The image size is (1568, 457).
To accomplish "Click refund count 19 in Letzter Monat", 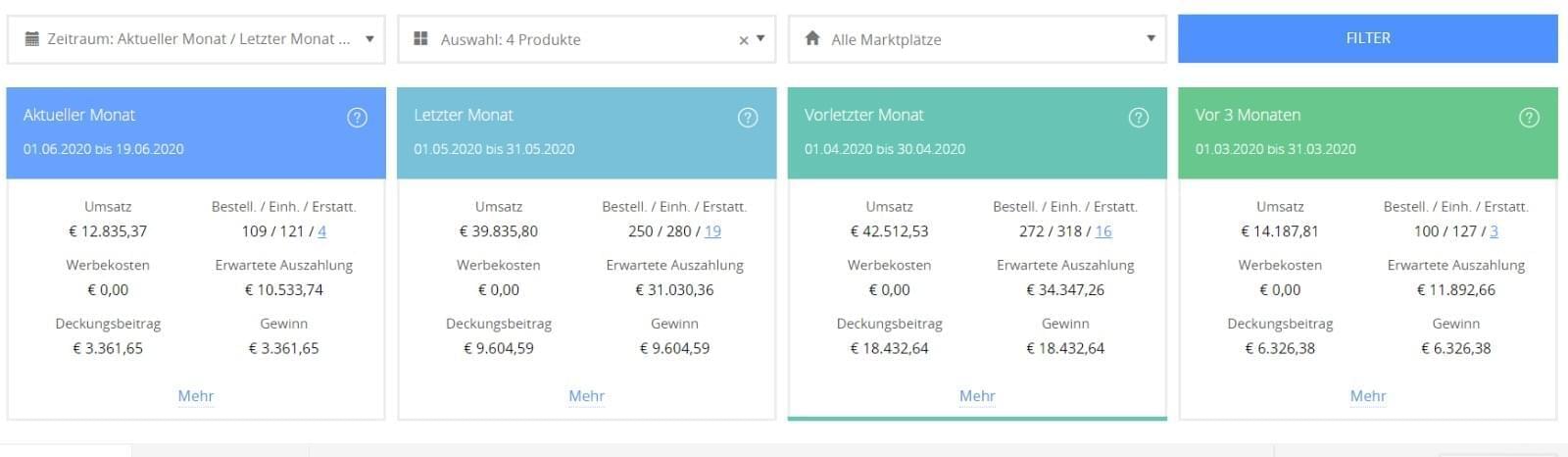I will pos(712,231).
